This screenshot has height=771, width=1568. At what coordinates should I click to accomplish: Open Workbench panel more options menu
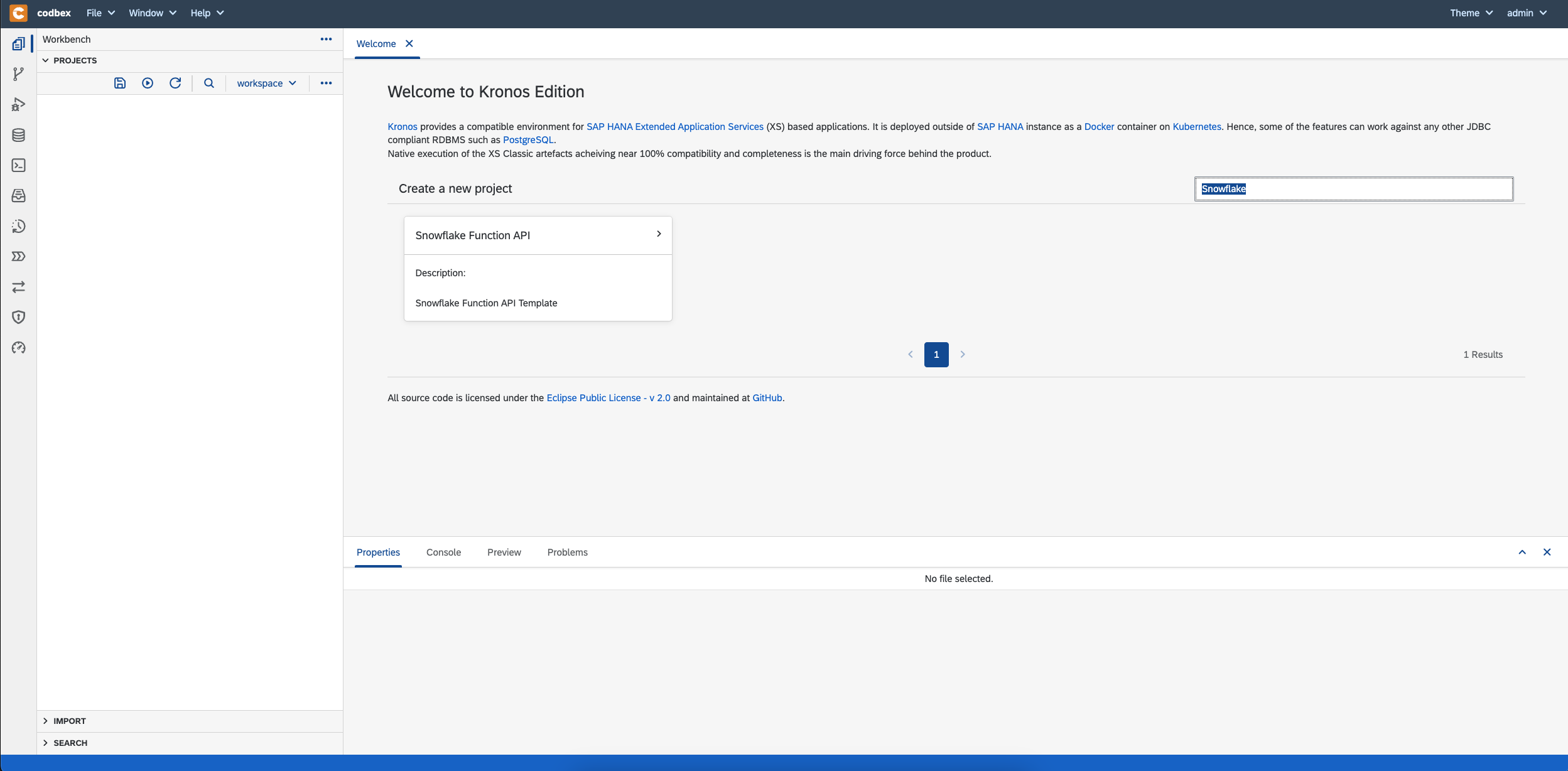tap(326, 39)
